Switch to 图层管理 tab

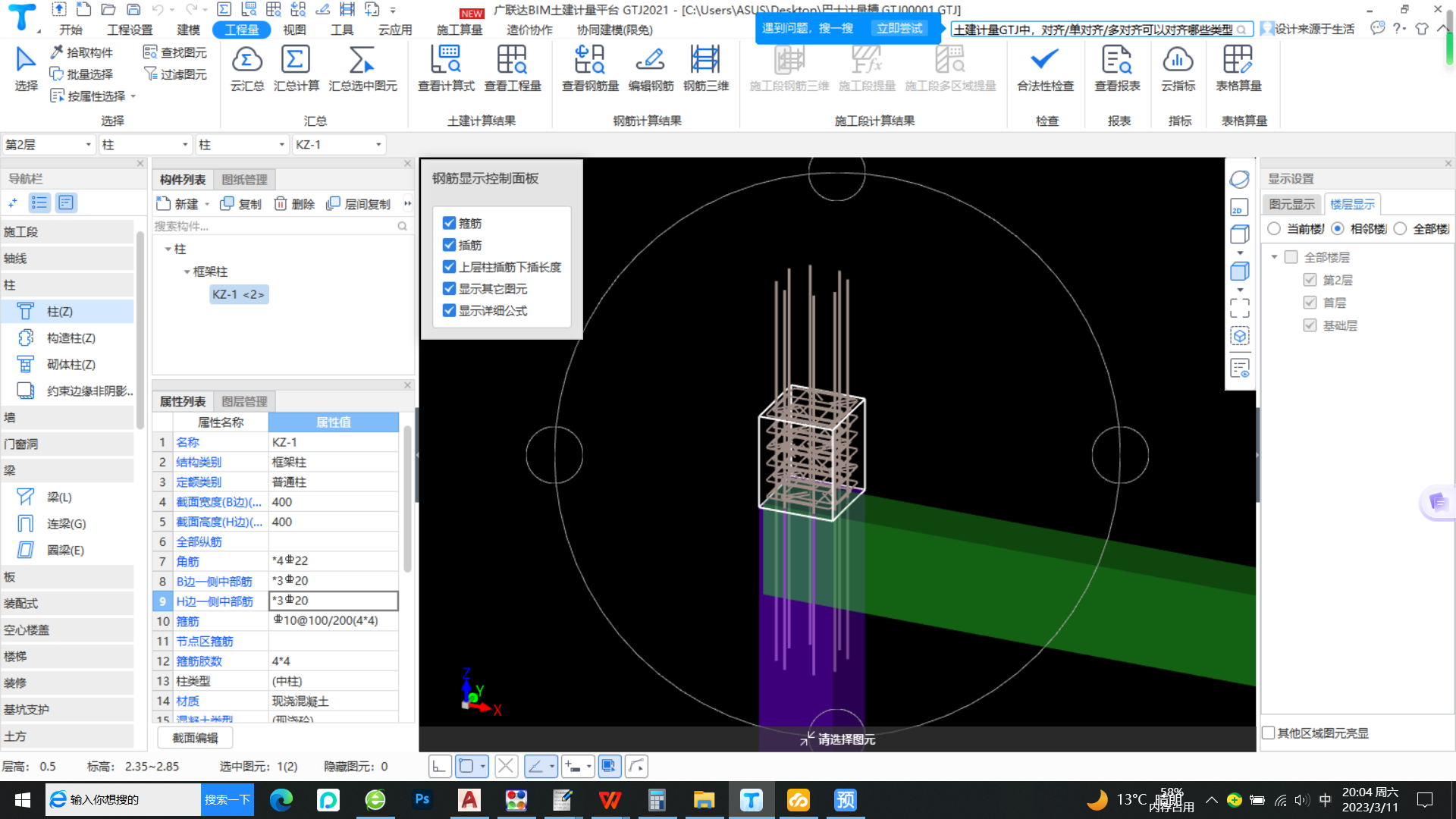[244, 402]
